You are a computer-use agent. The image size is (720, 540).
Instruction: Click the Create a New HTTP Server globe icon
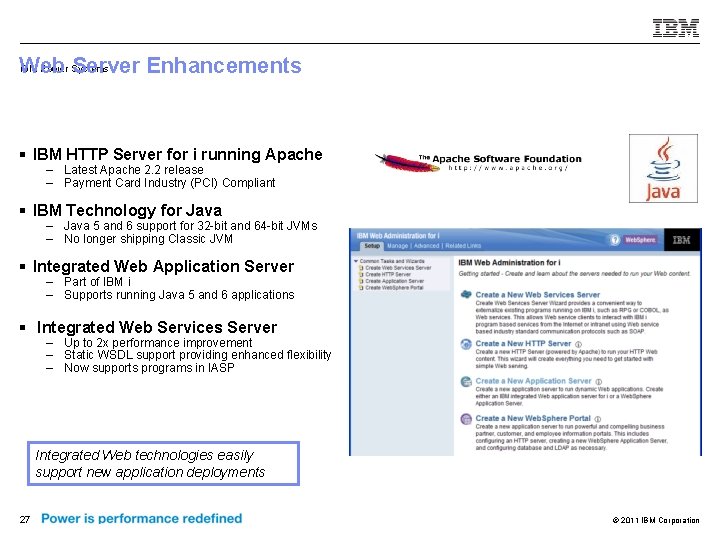466,344
